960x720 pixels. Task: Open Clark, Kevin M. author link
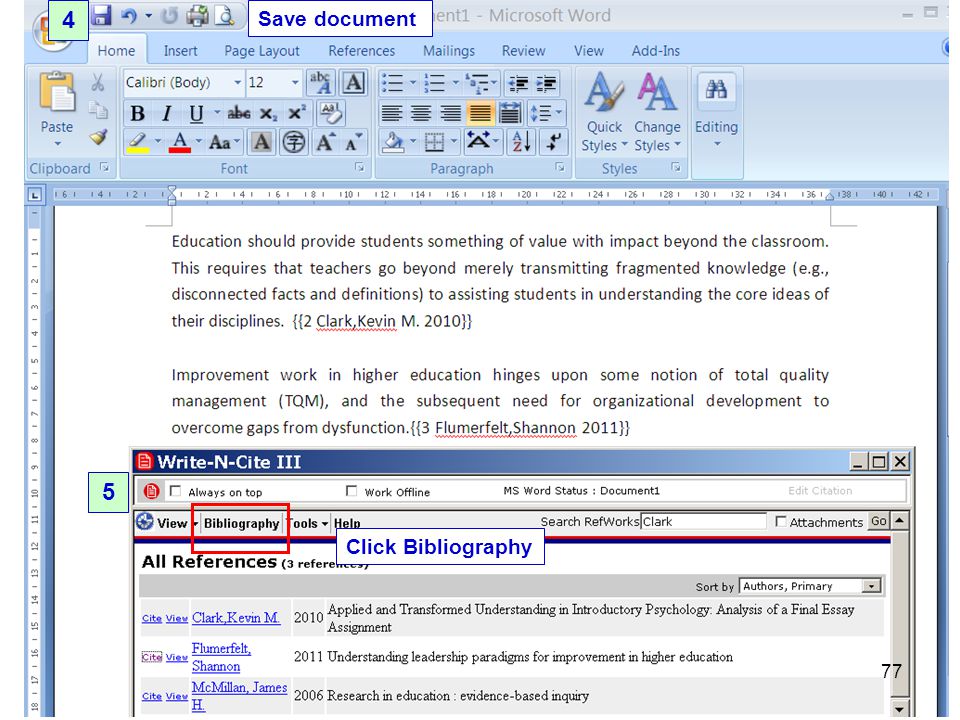pyautogui.click(x=236, y=618)
